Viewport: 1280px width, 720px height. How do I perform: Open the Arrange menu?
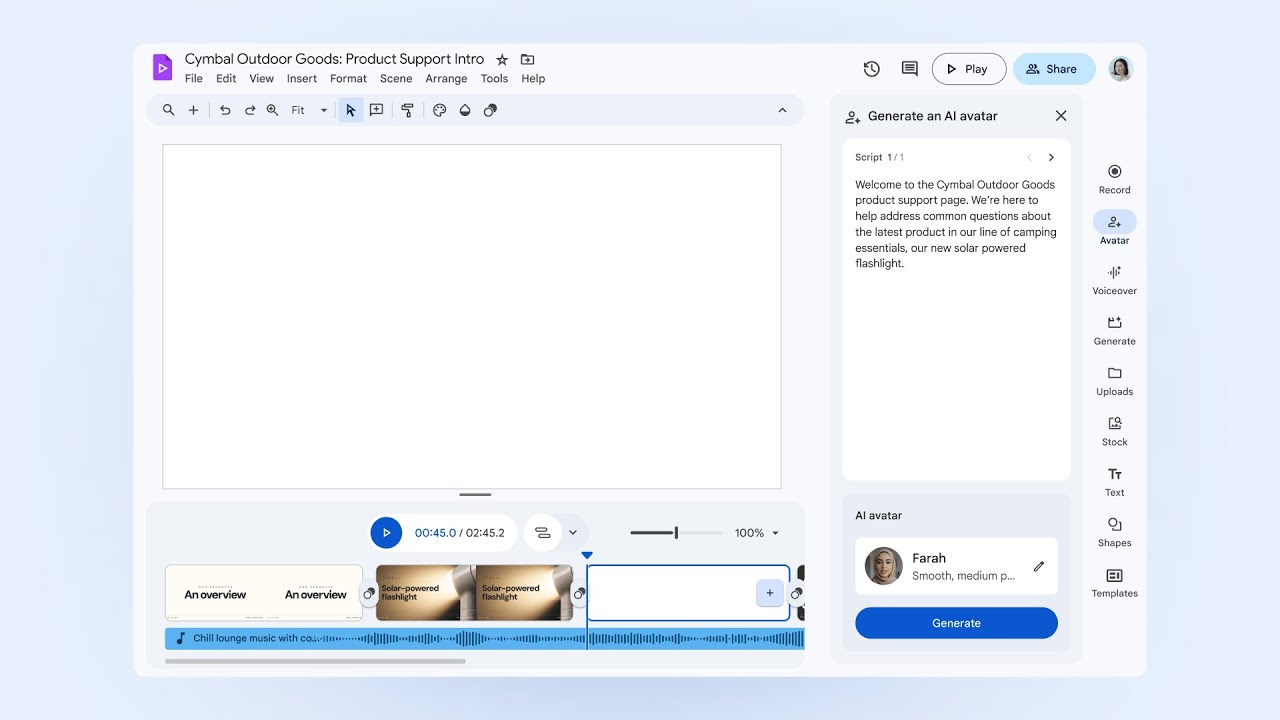tap(446, 78)
